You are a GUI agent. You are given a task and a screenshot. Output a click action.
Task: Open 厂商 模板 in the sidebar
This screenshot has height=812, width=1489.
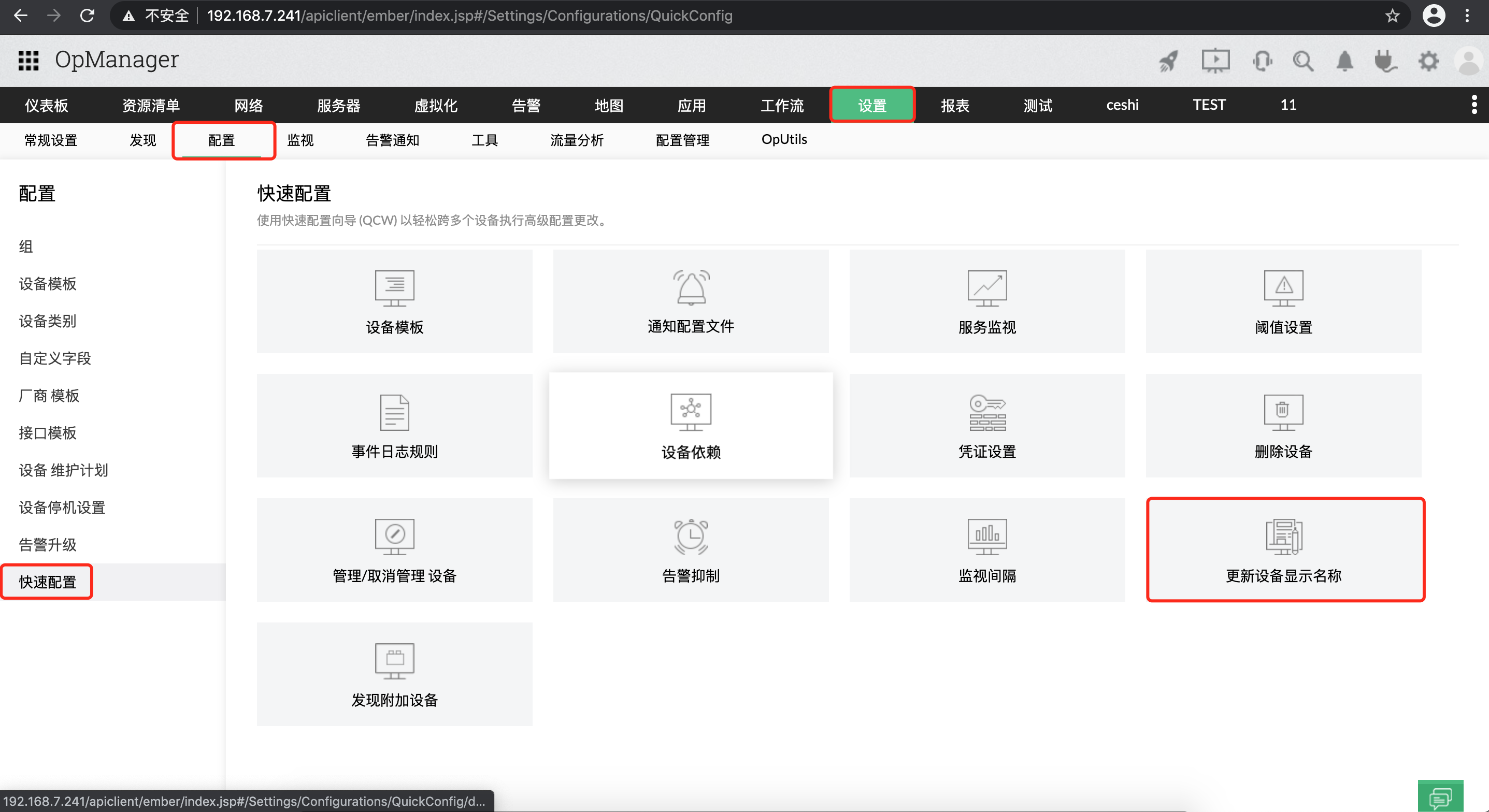[49, 395]
